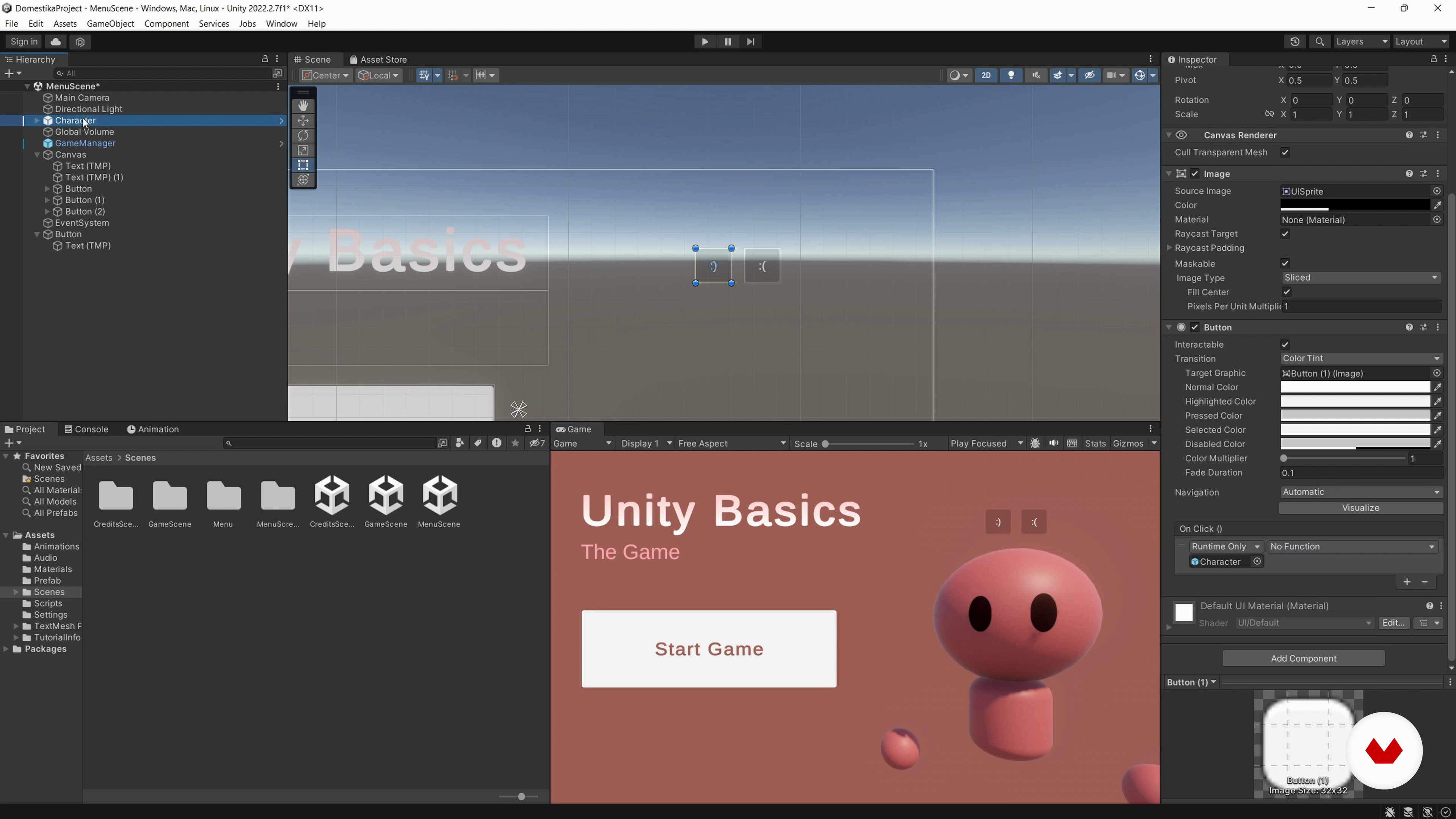The width and height of the screenshot is (1456, 819).
Task: Toggle Stats in Game view
Action: pos(1095,443)
